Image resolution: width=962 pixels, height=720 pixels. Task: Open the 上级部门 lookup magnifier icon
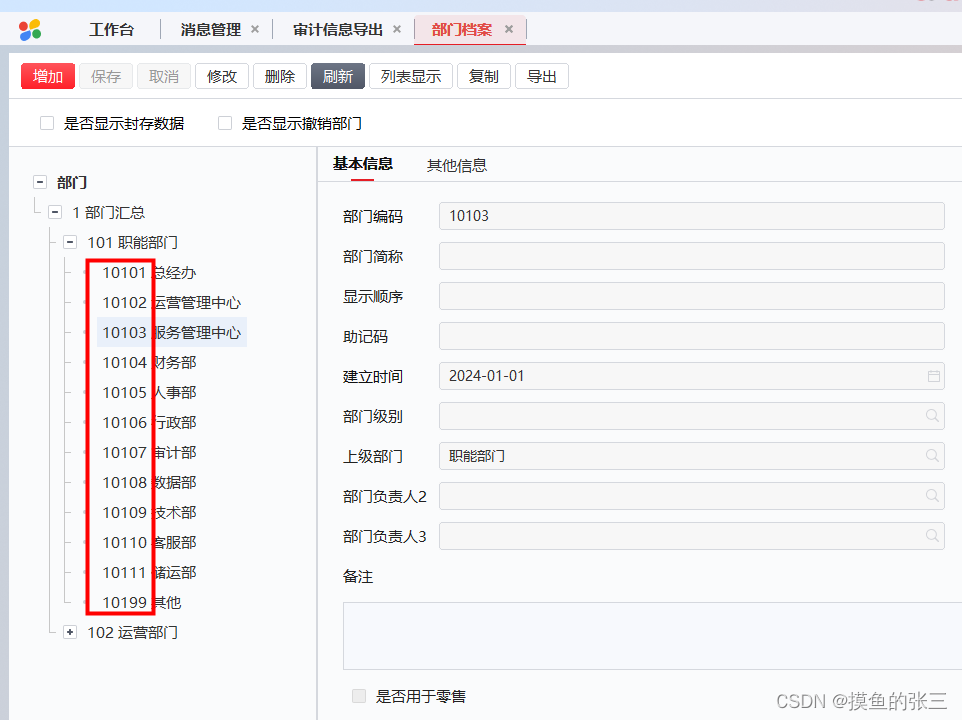(932, 455)
